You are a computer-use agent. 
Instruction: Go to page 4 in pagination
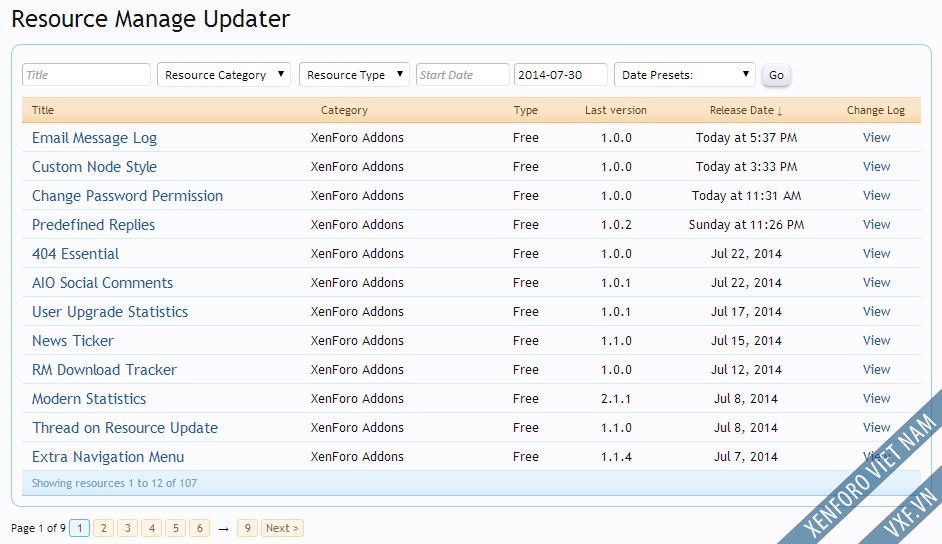click(x=151, y=528)
